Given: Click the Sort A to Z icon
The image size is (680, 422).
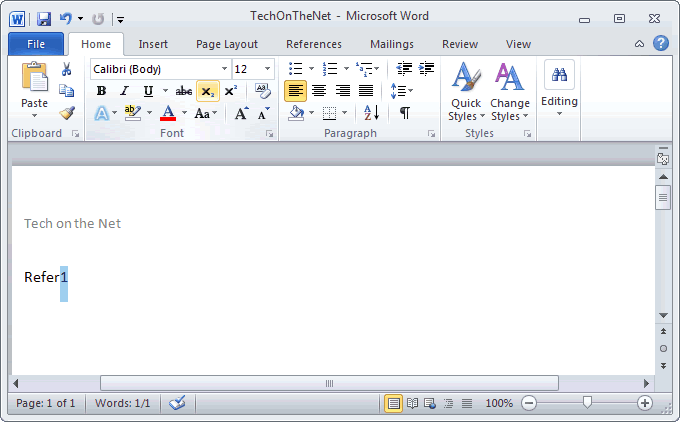Looking at the screenshot, I should pos(372,113).
